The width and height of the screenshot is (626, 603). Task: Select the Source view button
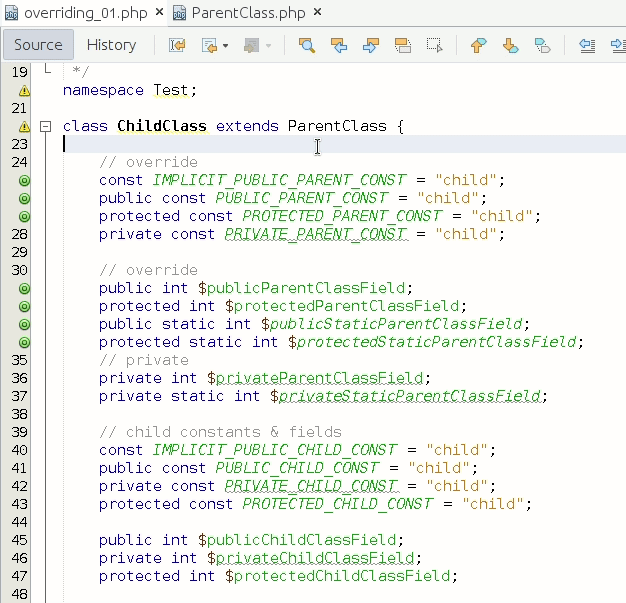[x=38, y=45]
